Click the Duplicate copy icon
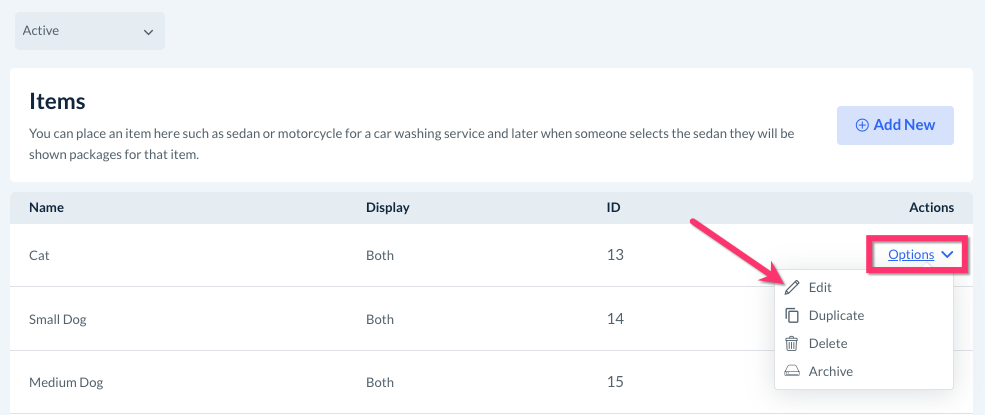Viewport: 985px width, 415px height. [792, 315]
